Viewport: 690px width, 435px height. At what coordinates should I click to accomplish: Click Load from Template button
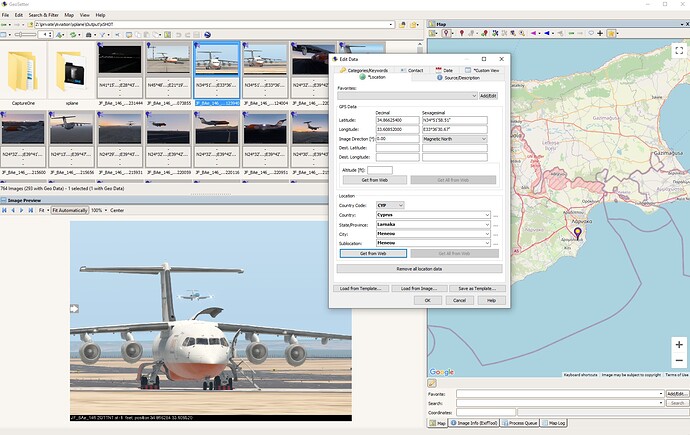(363, 289)
